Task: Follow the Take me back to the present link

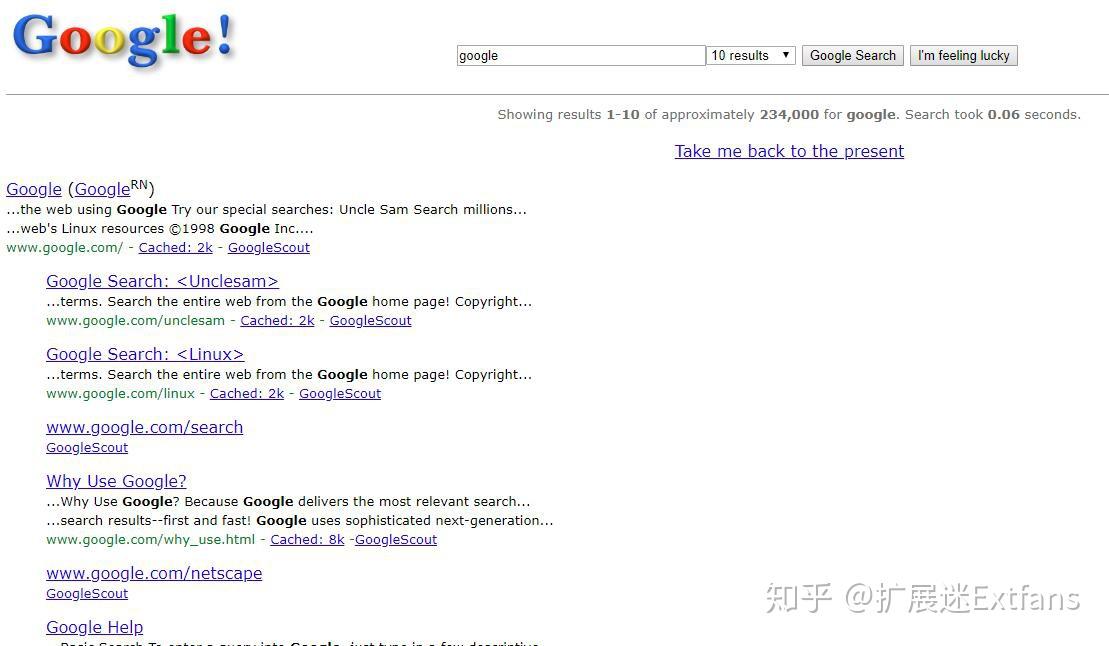Action: tap(789, 151)
